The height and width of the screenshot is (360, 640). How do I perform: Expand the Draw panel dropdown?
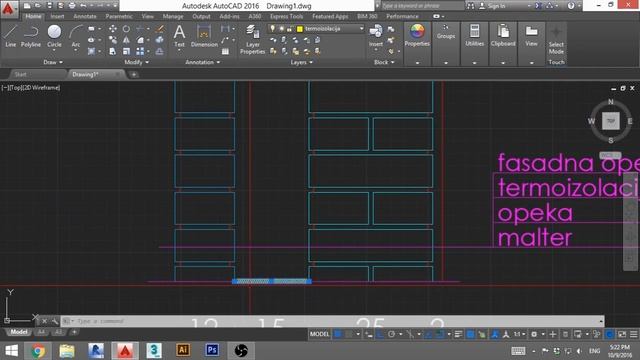(53, 62)
